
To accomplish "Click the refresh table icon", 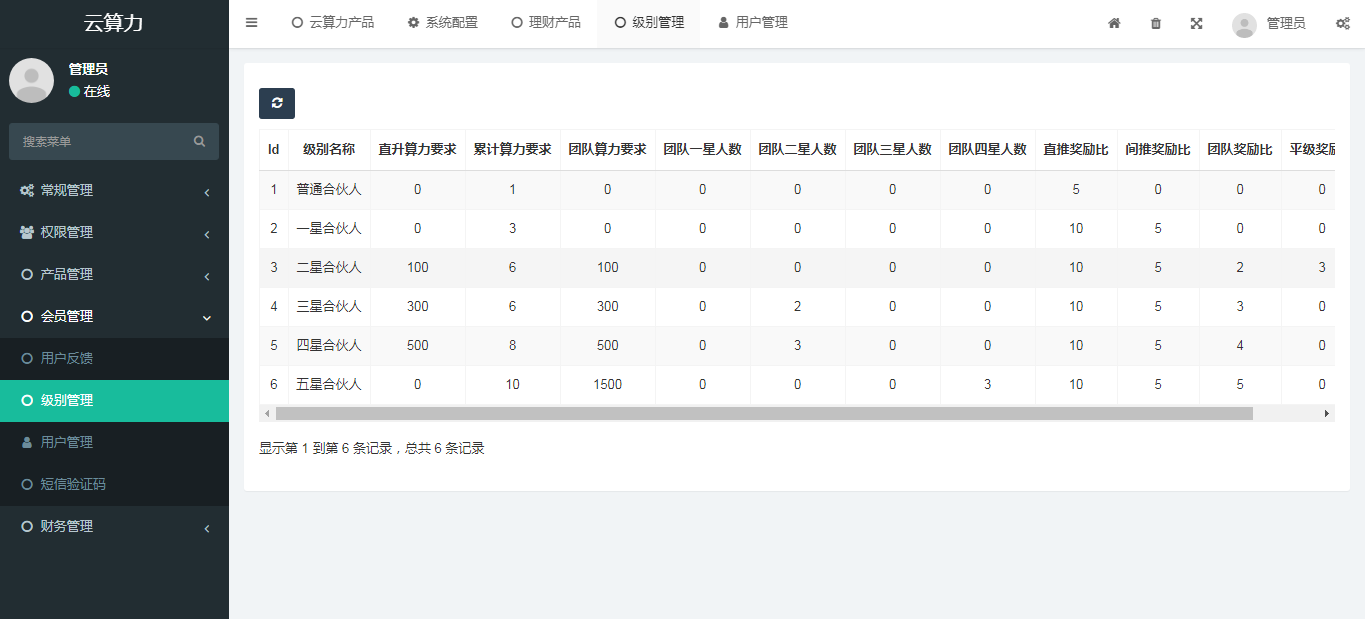I will [277, 103].
